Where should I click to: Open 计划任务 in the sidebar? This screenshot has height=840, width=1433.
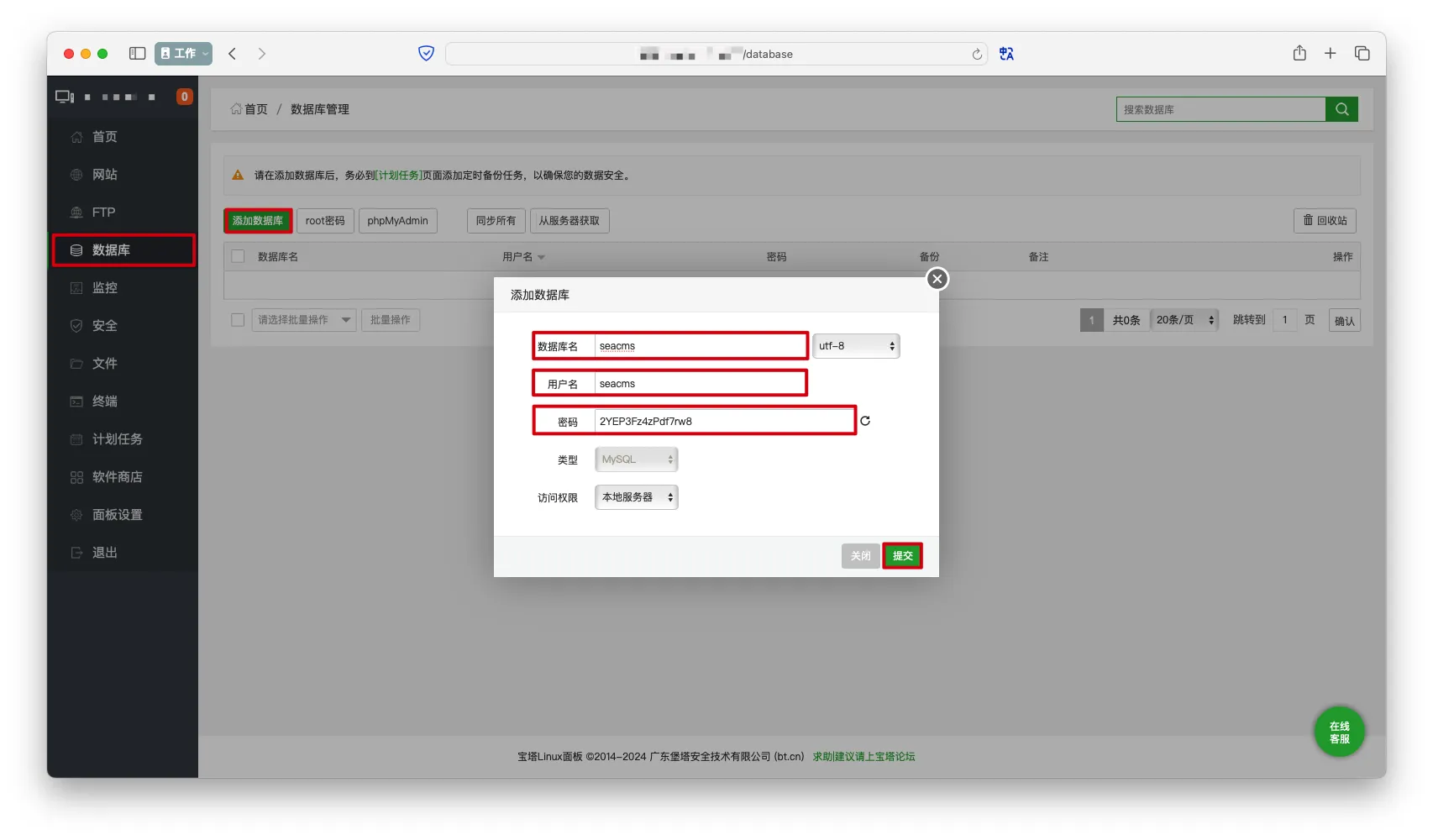[x=117, y=439]
